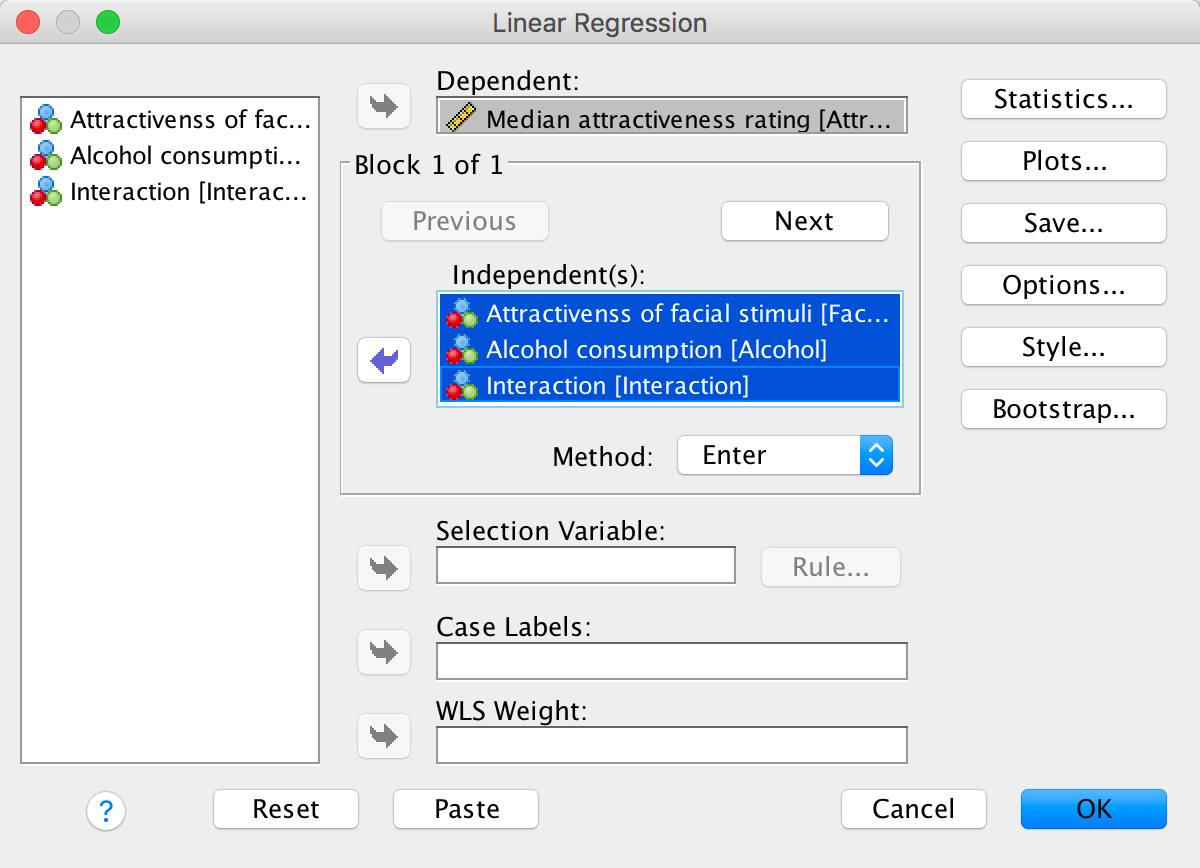Click the blue arrow to remove independents
The height and width of the screenshot is (868, 1200).
384,360
